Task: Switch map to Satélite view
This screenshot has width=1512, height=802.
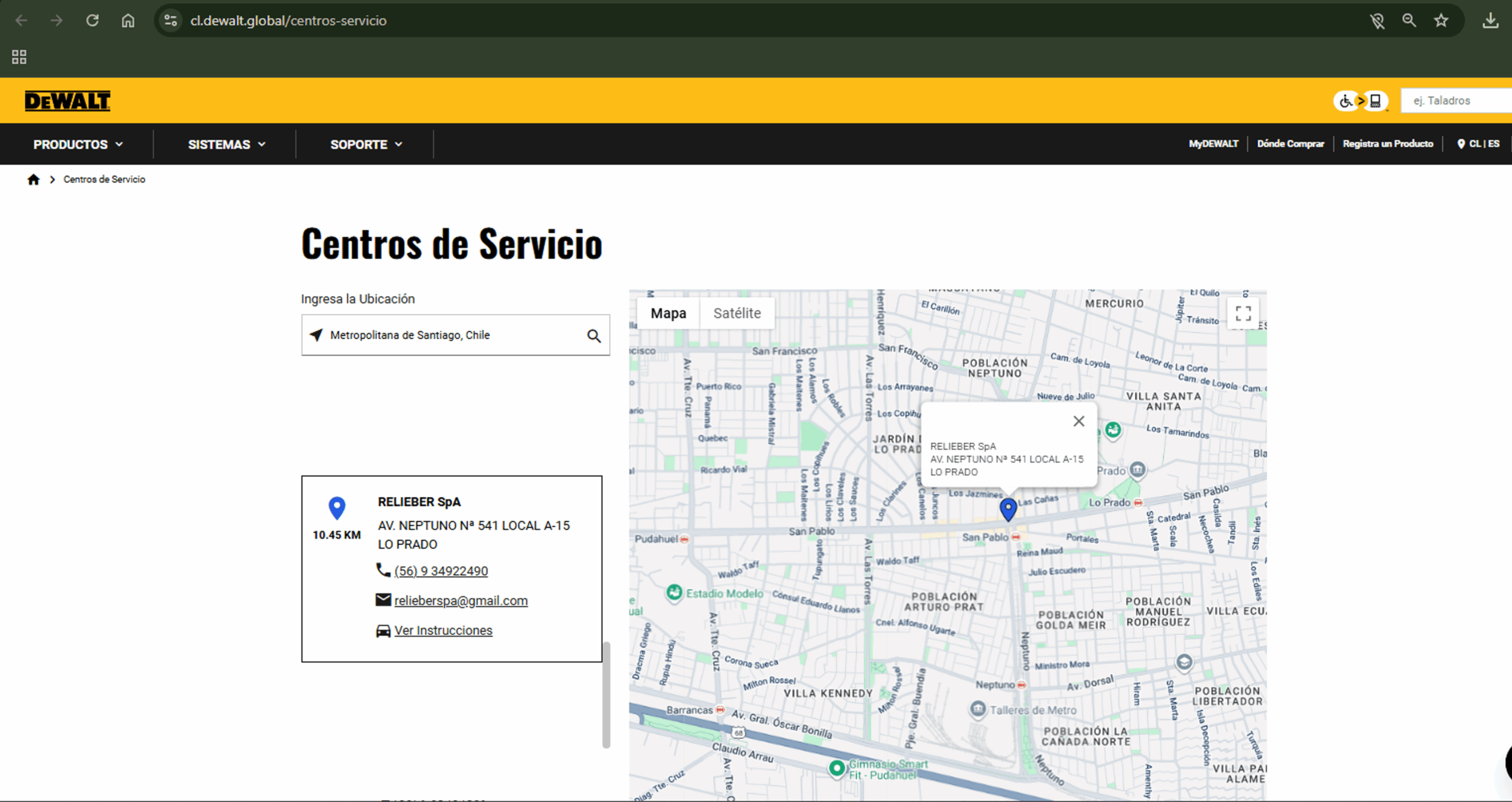Action: coord(736,313)
